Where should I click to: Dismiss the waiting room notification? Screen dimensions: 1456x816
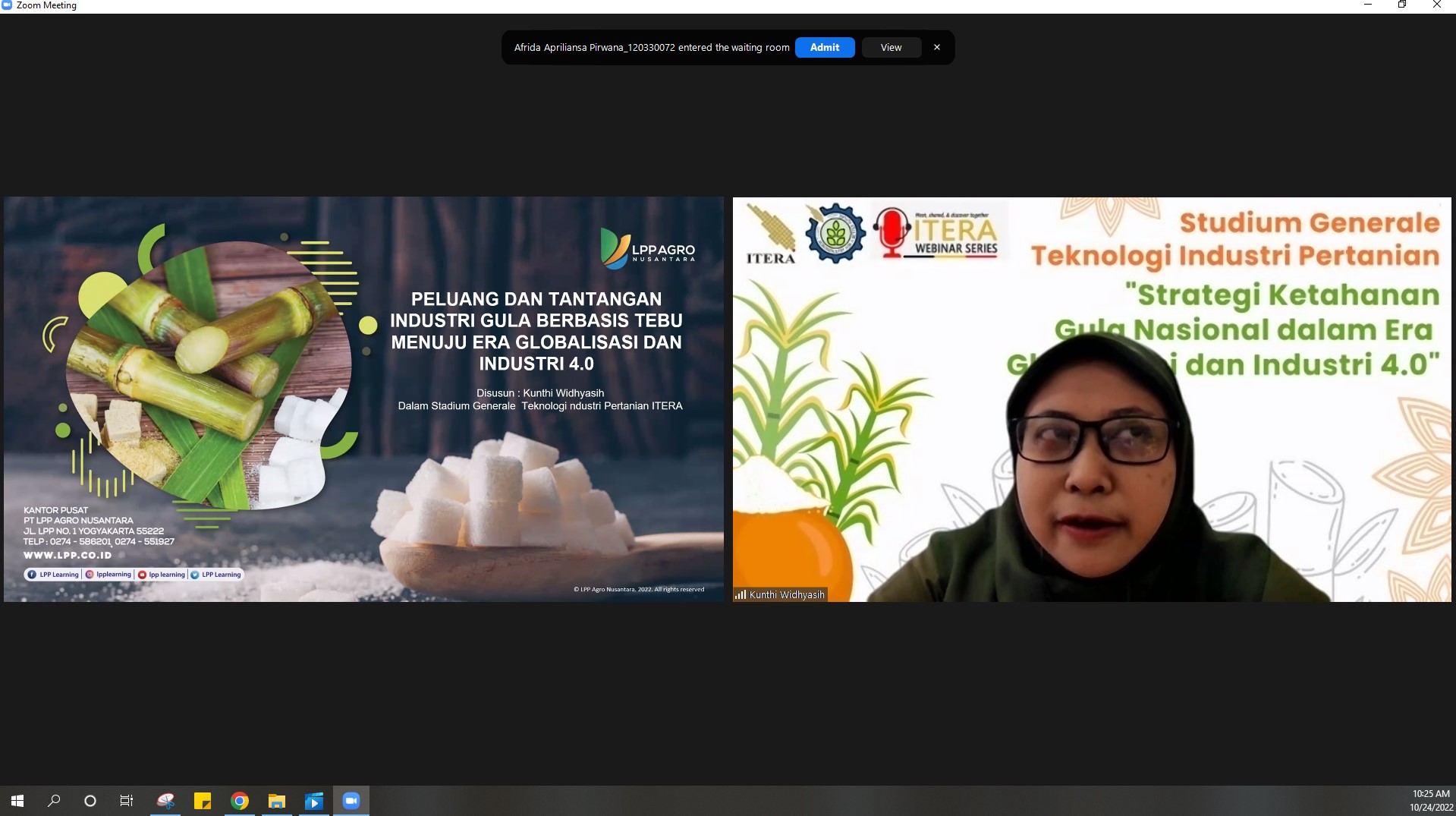pyautogui.click(x=936, y=47)
